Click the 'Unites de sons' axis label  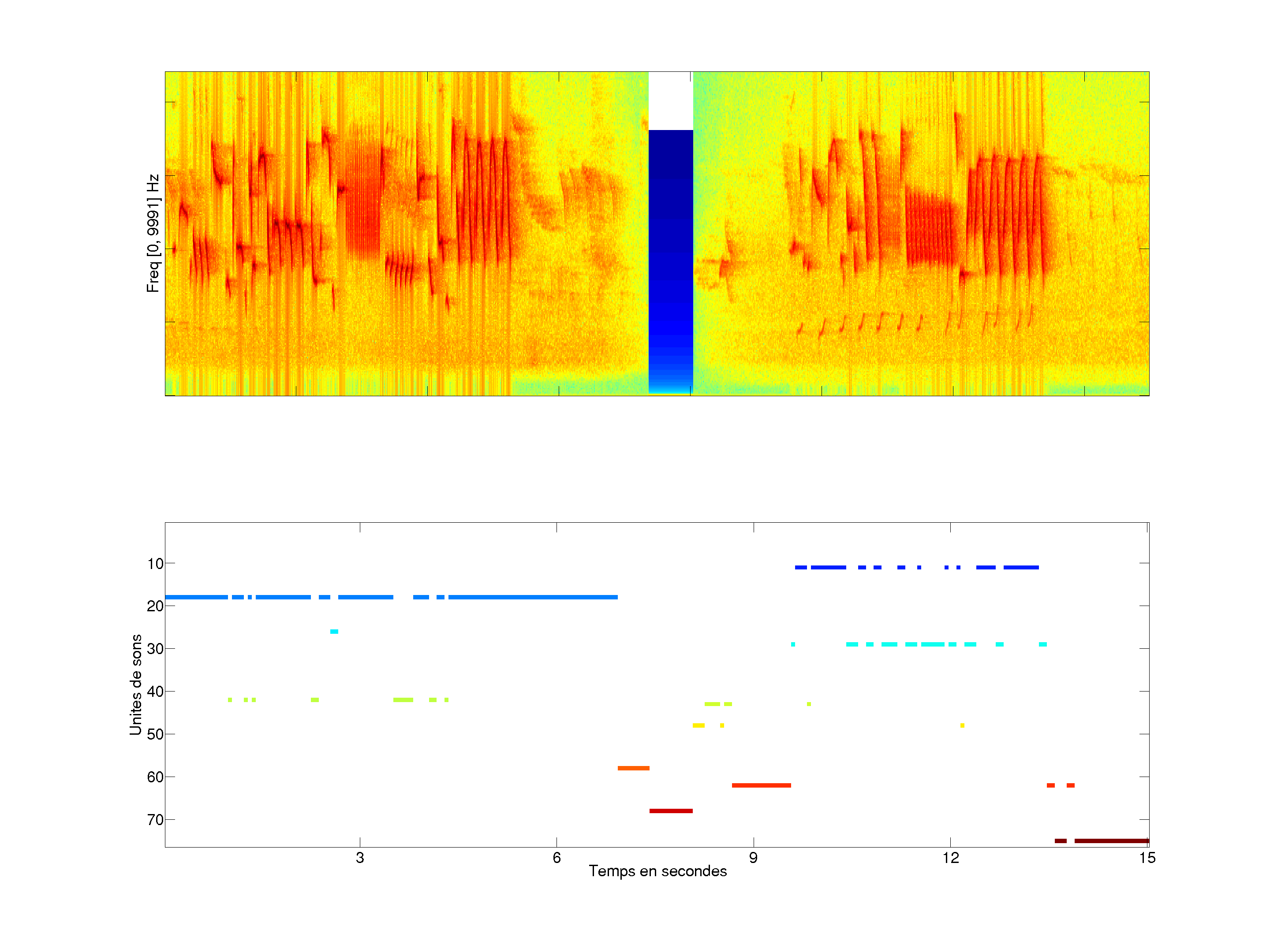click(135, 684)
